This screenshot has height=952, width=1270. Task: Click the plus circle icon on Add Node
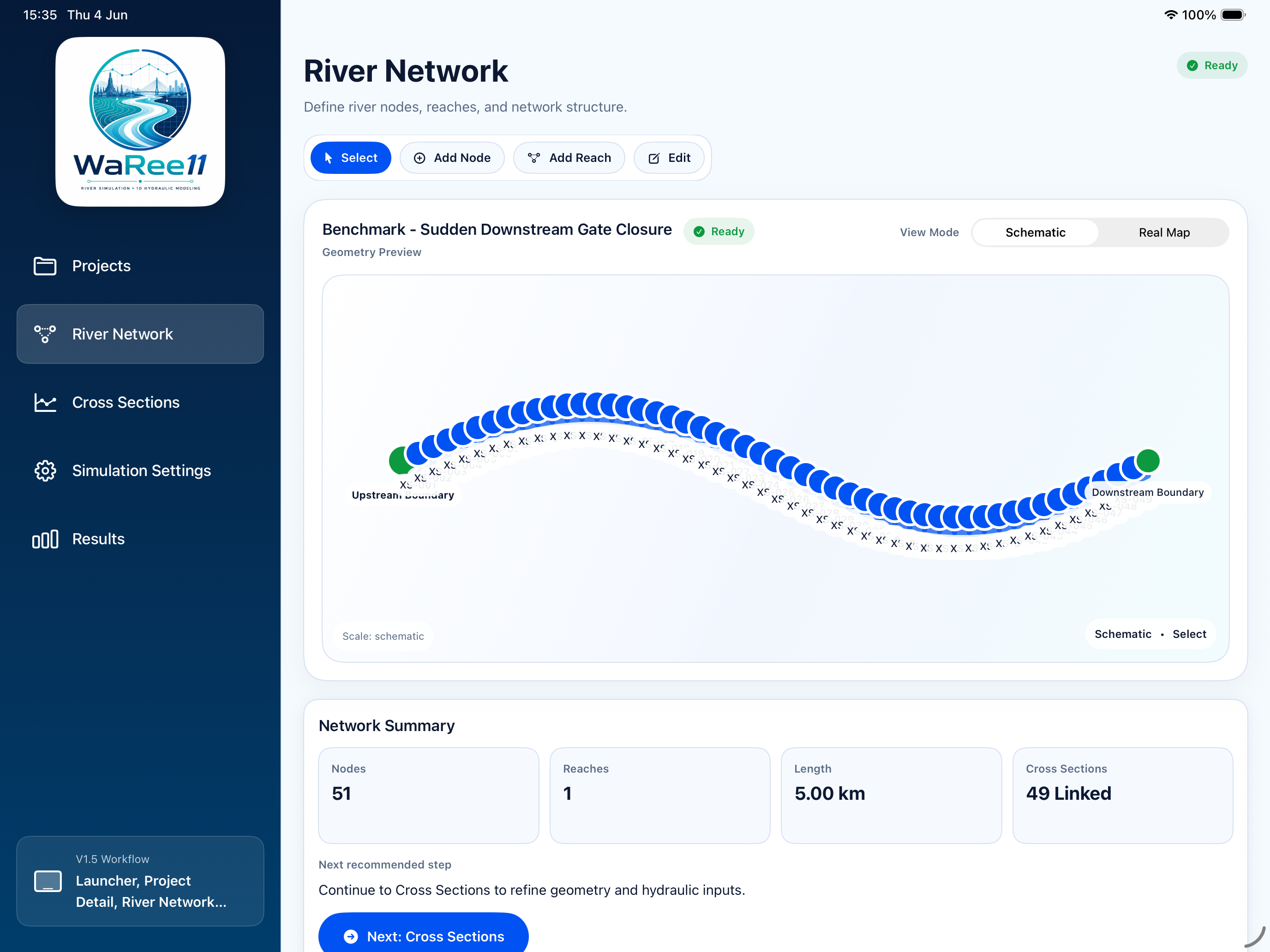pos(419,158)
